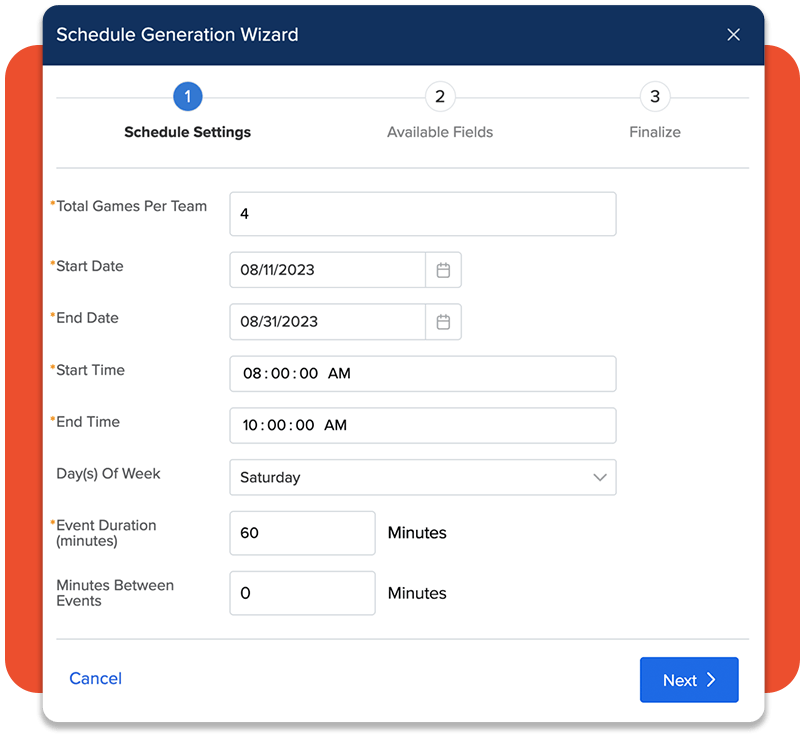The width and height of the screenshot is (800, 741).
Task: Edit the Total Games Per Team value
Action: (422, 213)
